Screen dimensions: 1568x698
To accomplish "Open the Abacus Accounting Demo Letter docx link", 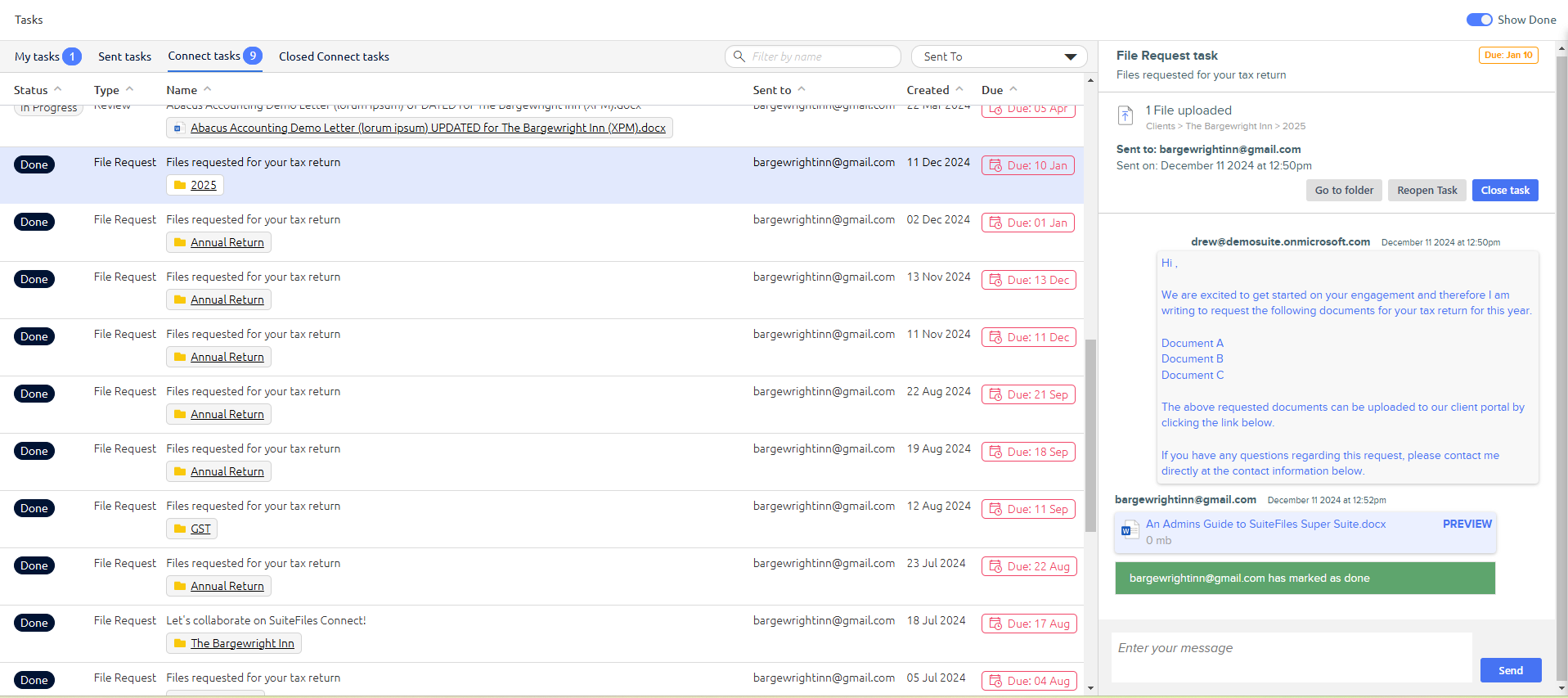I will pyautogui.click(x=428, y=128).
